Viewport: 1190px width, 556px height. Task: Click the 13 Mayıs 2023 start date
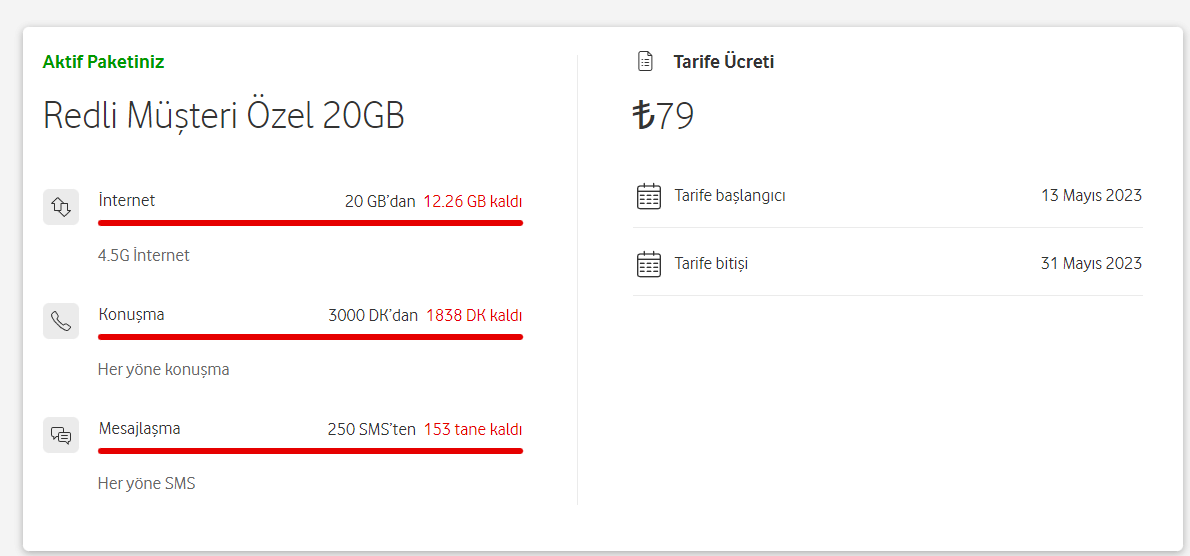click(x=1091, y=196)
